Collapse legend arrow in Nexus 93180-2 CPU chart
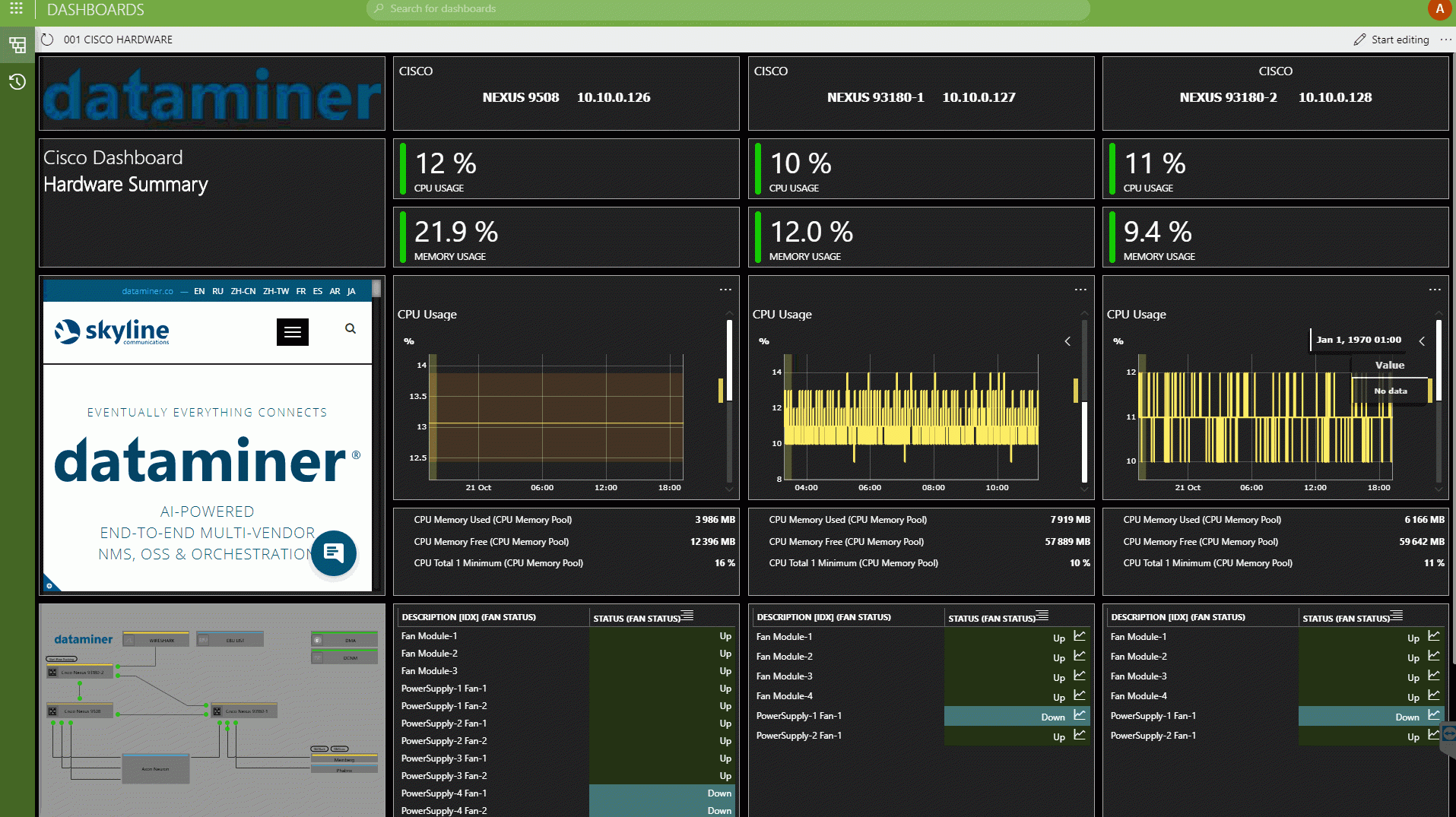This screenshot has width=1456, height=817. tap(1422, 341)
